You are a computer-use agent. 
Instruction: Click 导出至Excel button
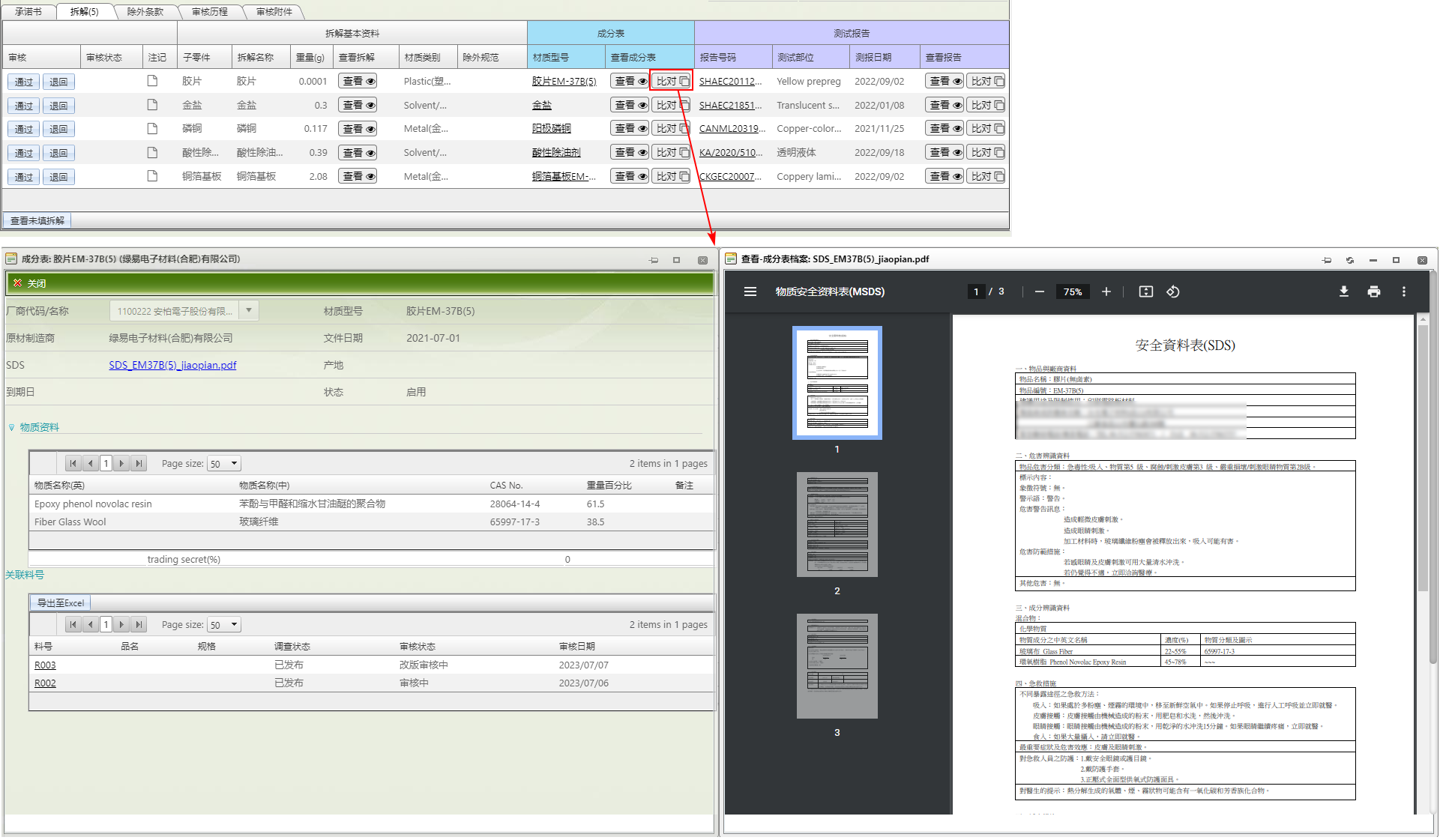60,602
